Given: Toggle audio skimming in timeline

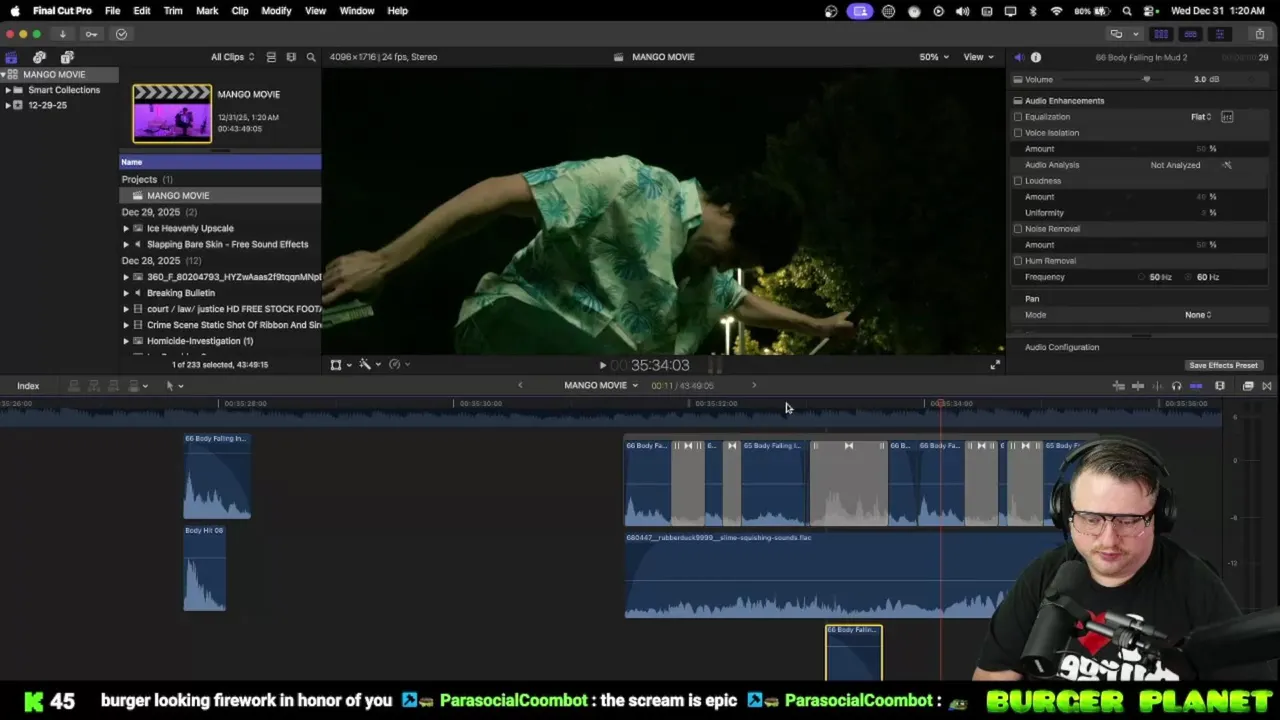Looking at the screenshot, I should 1157,386.
